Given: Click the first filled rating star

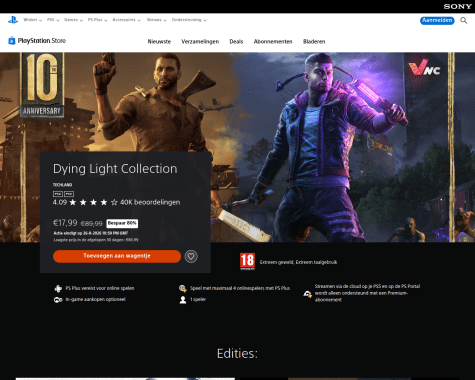Looking at the screenshot, I should pyautogui.click(x=73, y=202).
